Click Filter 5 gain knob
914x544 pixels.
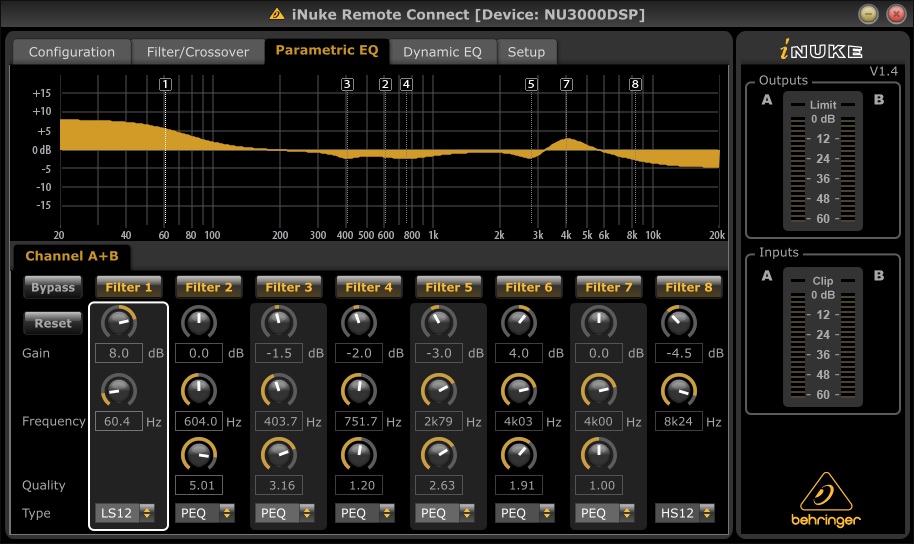[x=439, y=322]
